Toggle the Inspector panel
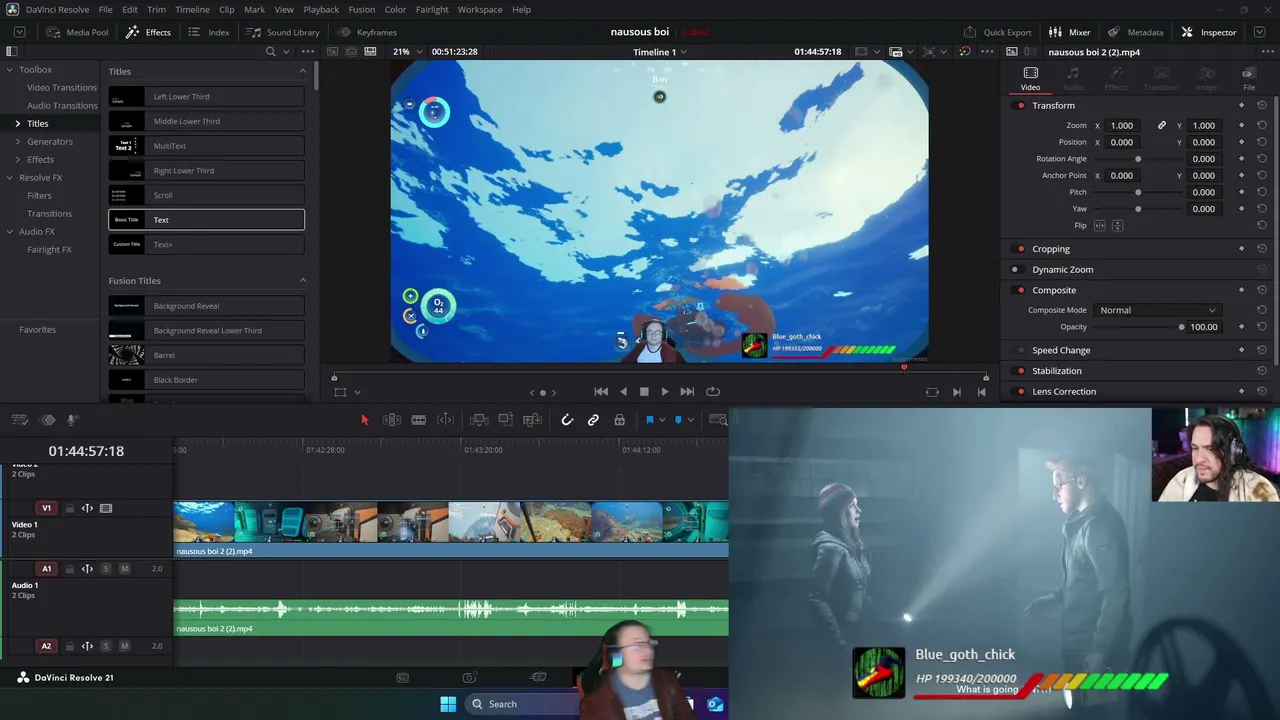Viewport: 1280px width, 720px height. pyautogui.click(x=1209, y=32)
